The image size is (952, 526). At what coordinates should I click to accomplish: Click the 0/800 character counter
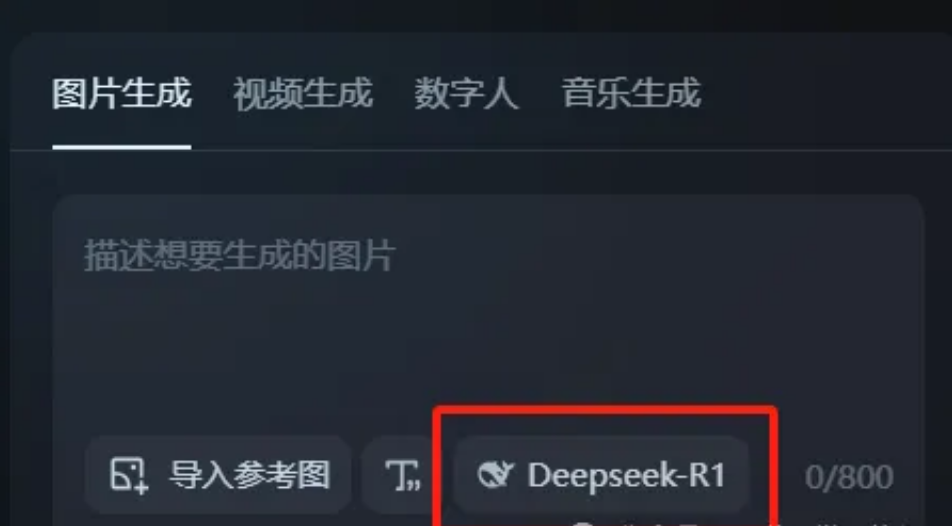(849, 477)
